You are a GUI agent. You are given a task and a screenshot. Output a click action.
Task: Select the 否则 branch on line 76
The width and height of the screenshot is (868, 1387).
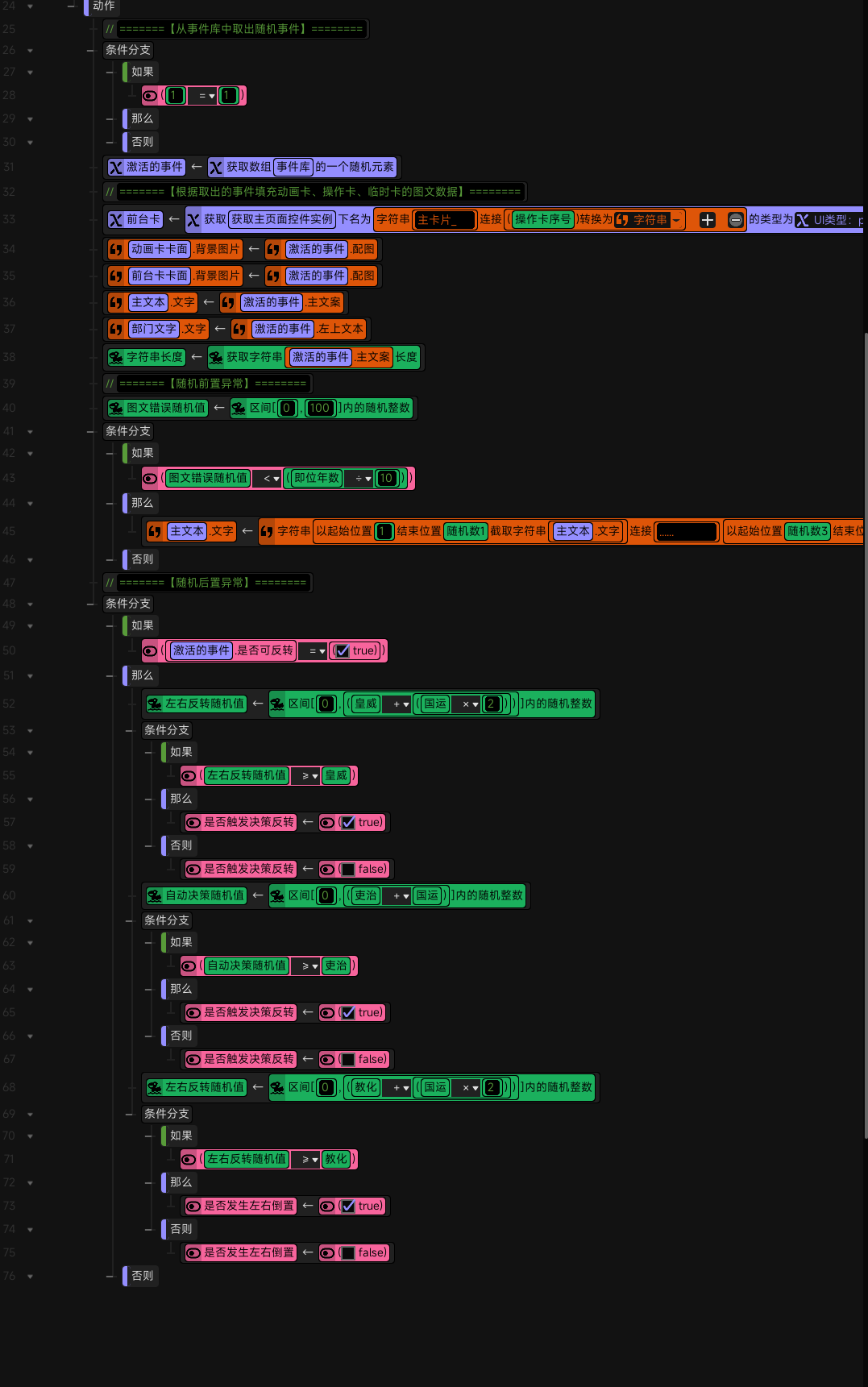click(142, 1276)
